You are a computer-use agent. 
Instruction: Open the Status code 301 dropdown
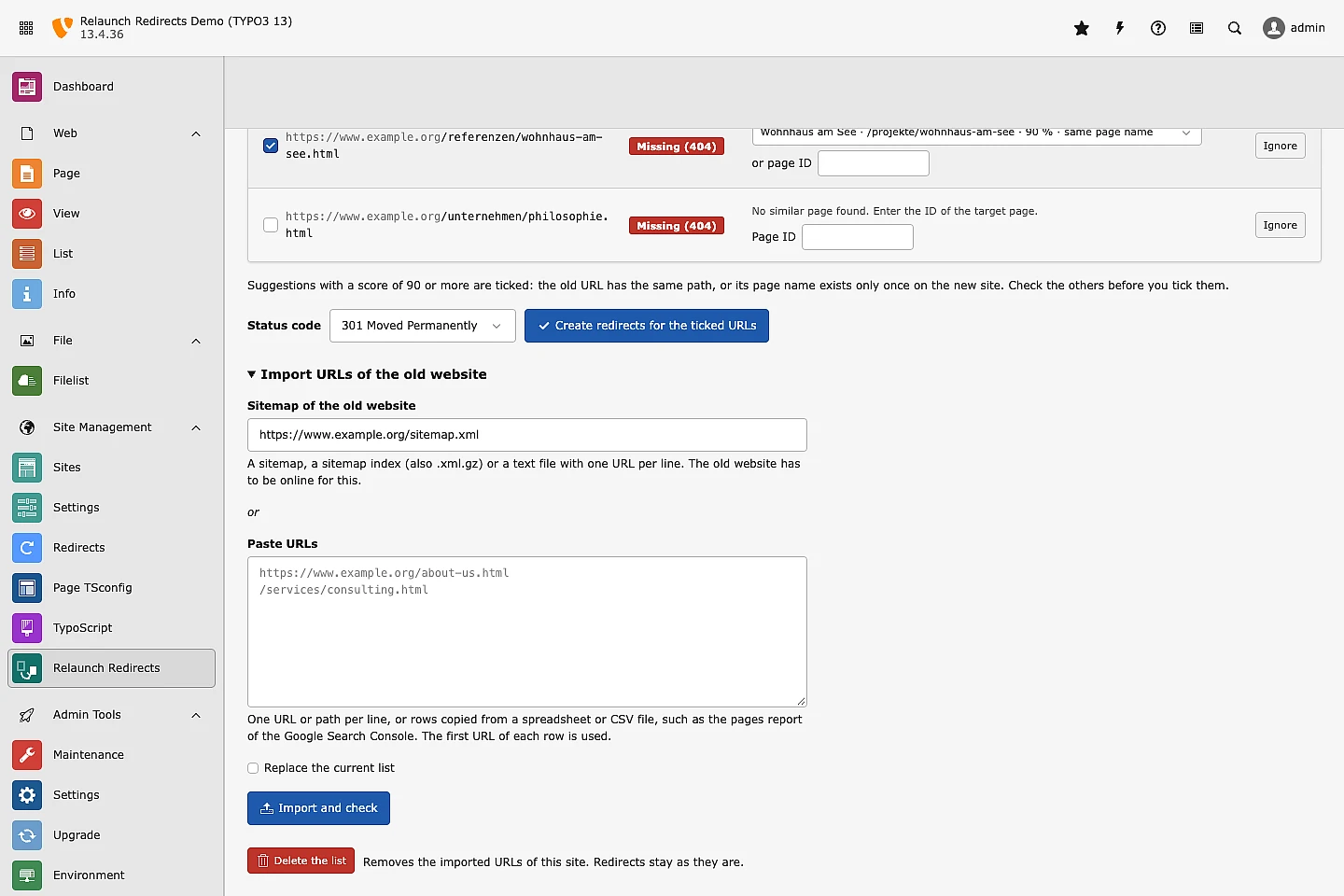point(423,326)
